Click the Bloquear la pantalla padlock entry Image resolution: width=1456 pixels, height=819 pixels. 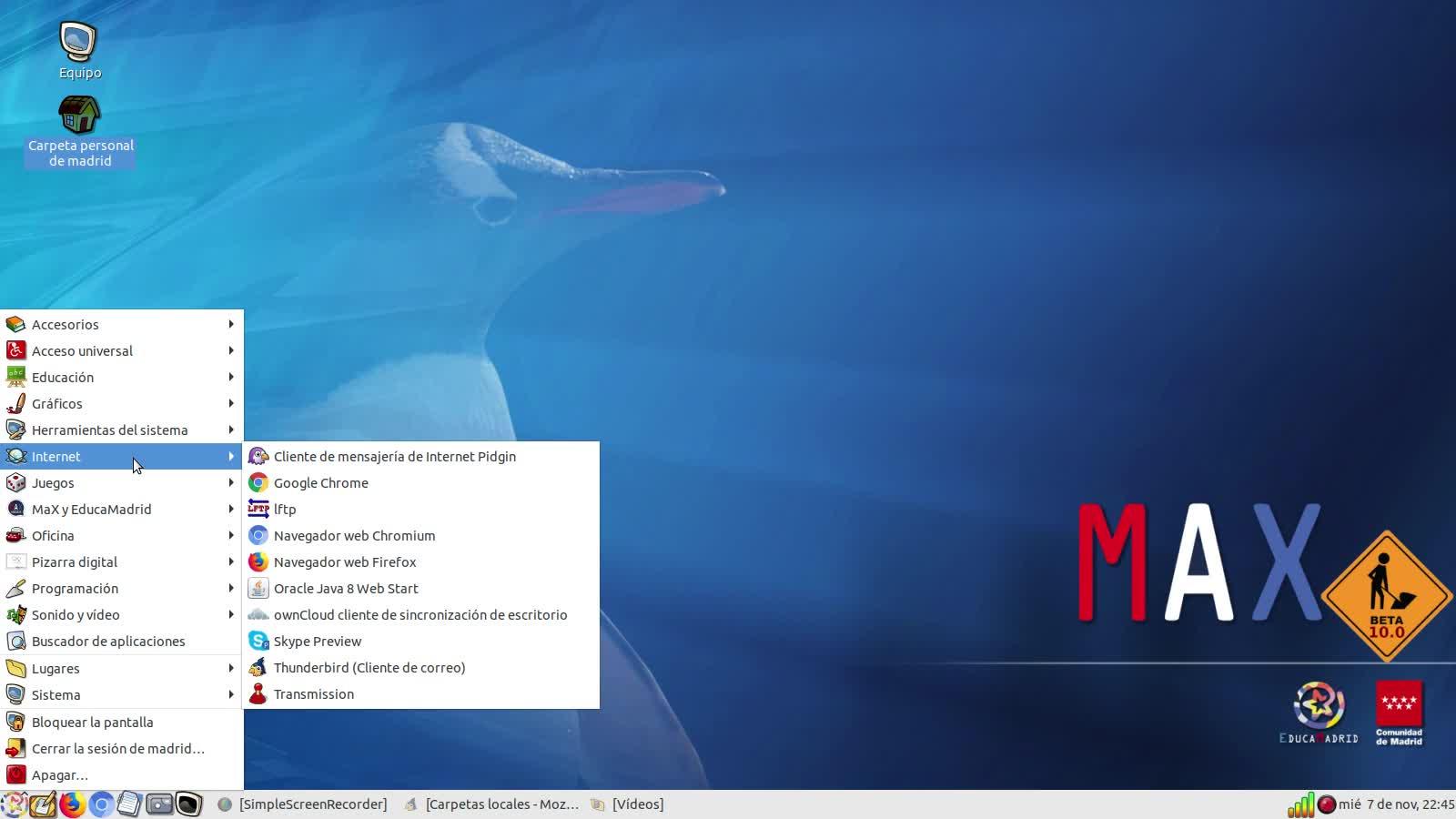[x=122, y=723]
